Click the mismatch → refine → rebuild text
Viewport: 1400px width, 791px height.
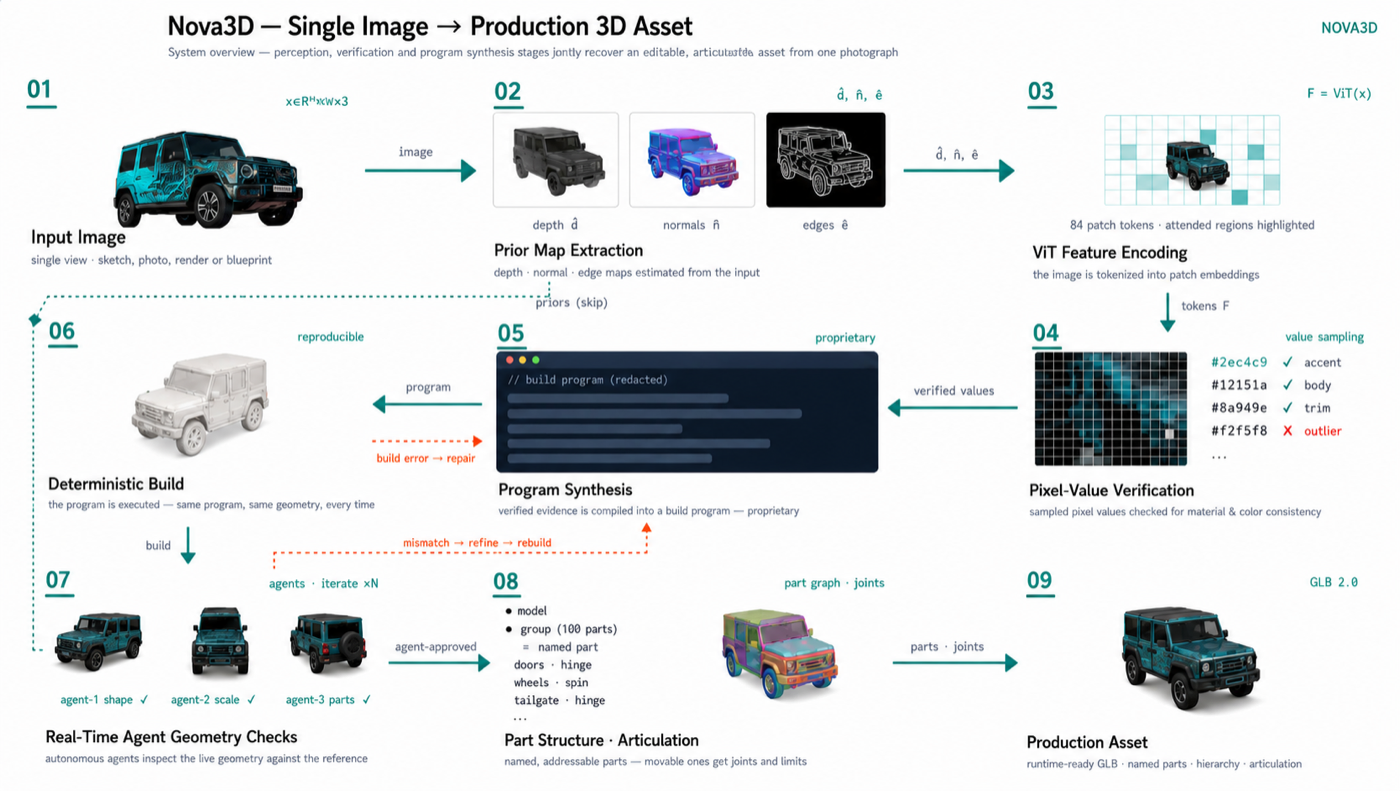click(x=477, y=543)
